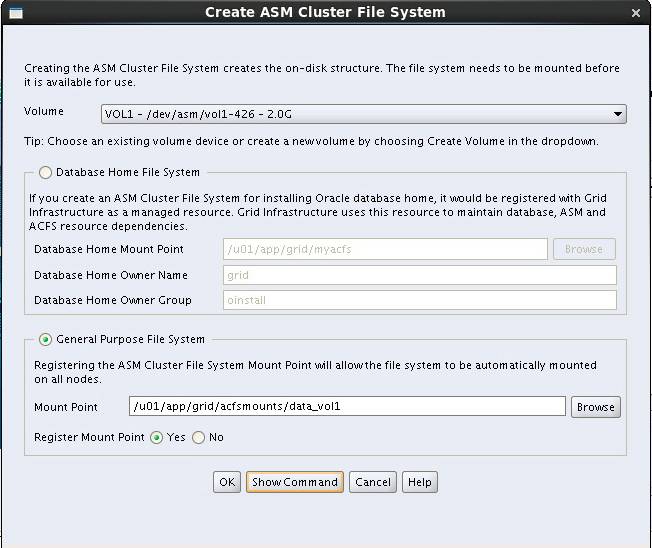652x548 pixels.
Task: Cancel the file system creation
Action: click(373, 482)
